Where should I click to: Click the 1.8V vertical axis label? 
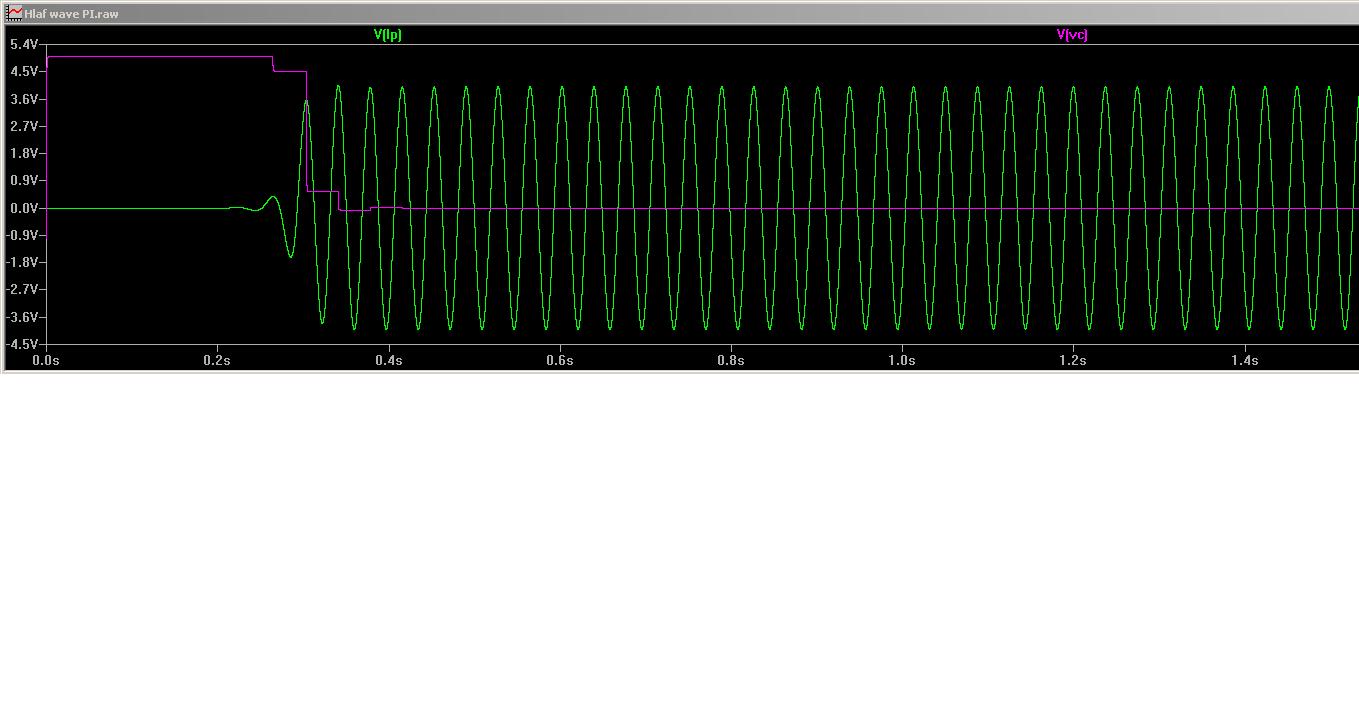point(24,154)
